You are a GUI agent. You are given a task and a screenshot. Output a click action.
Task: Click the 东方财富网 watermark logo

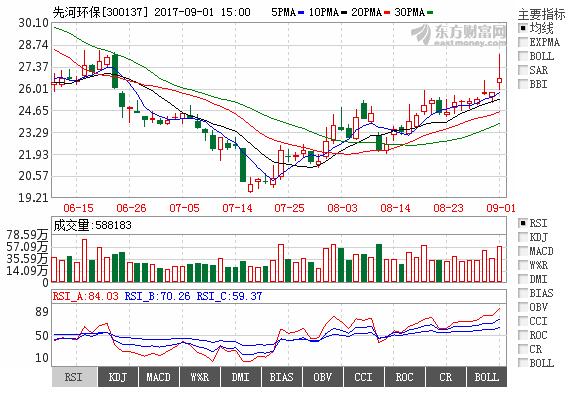(458, 35)
